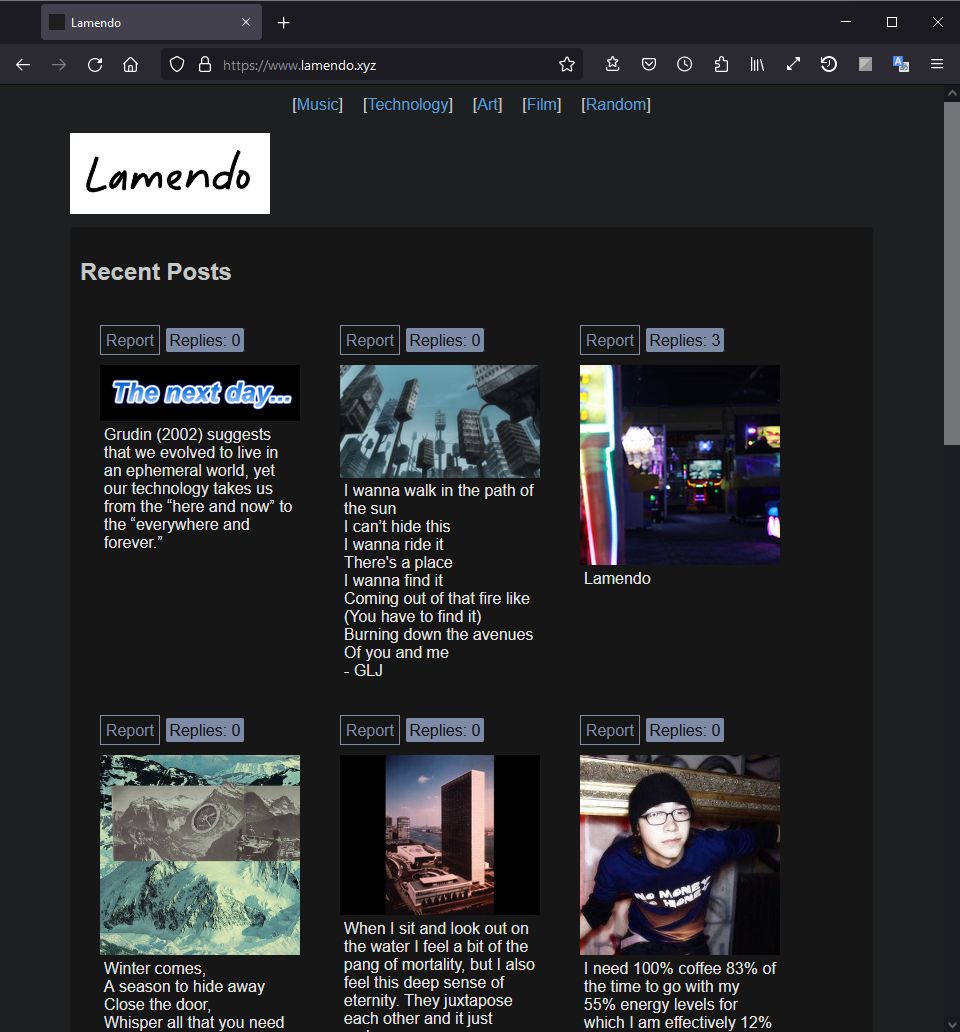Image resolution: width=960 pixels, height=1032 pixels.
Task: Open the history clock icon
Action: point(684,64)
